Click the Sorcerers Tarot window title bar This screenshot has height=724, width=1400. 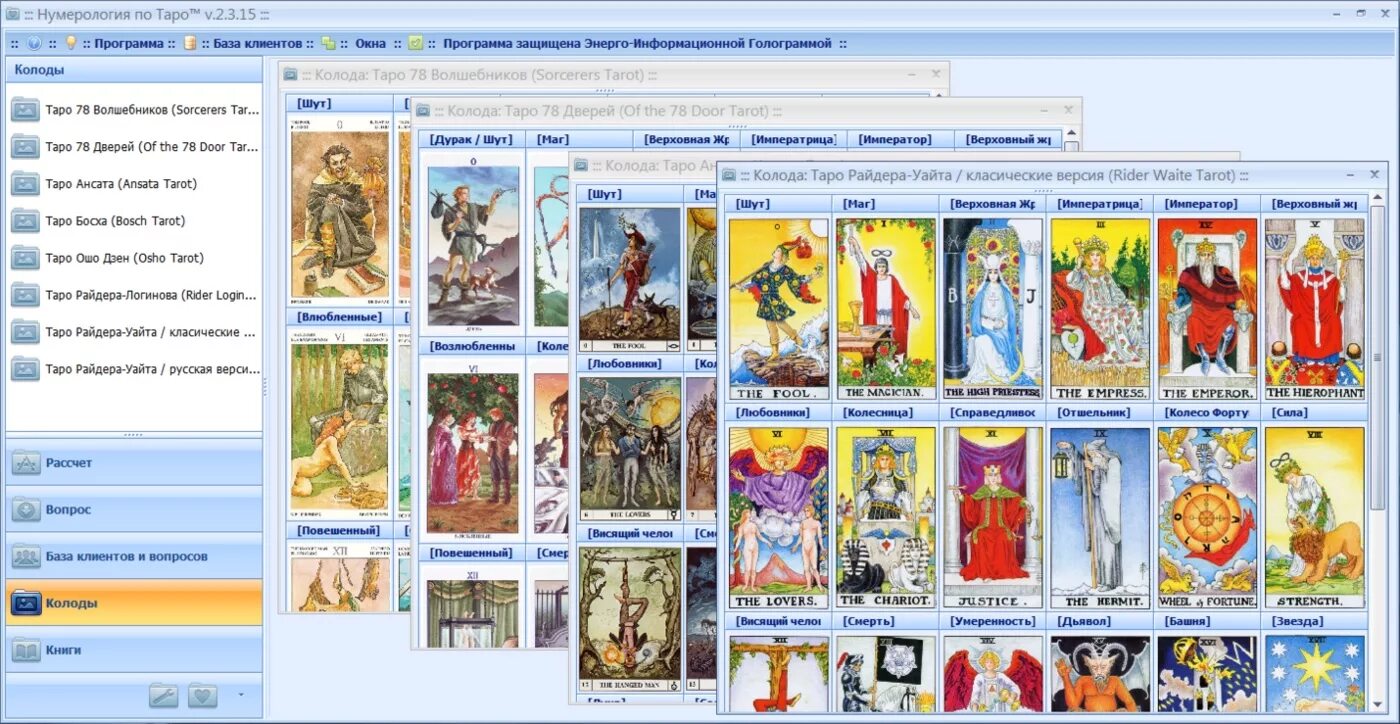(x=612, y=75)
